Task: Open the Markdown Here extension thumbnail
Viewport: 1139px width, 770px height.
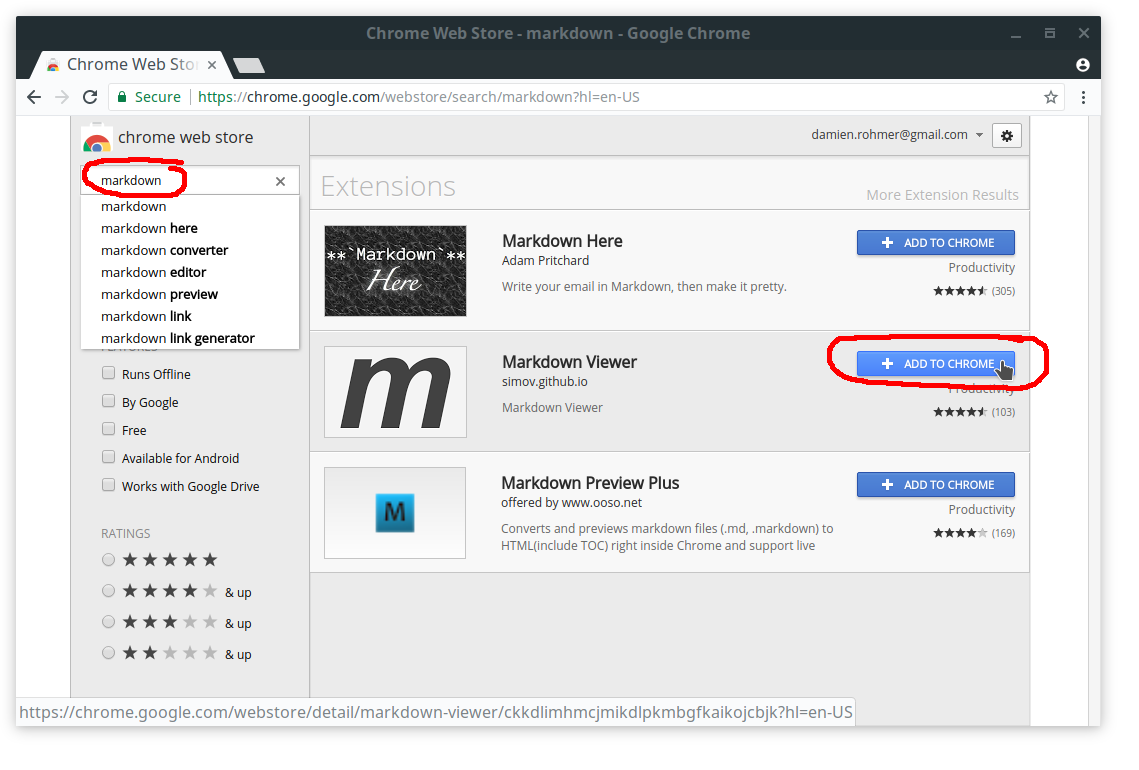Action: click(395, 271)
